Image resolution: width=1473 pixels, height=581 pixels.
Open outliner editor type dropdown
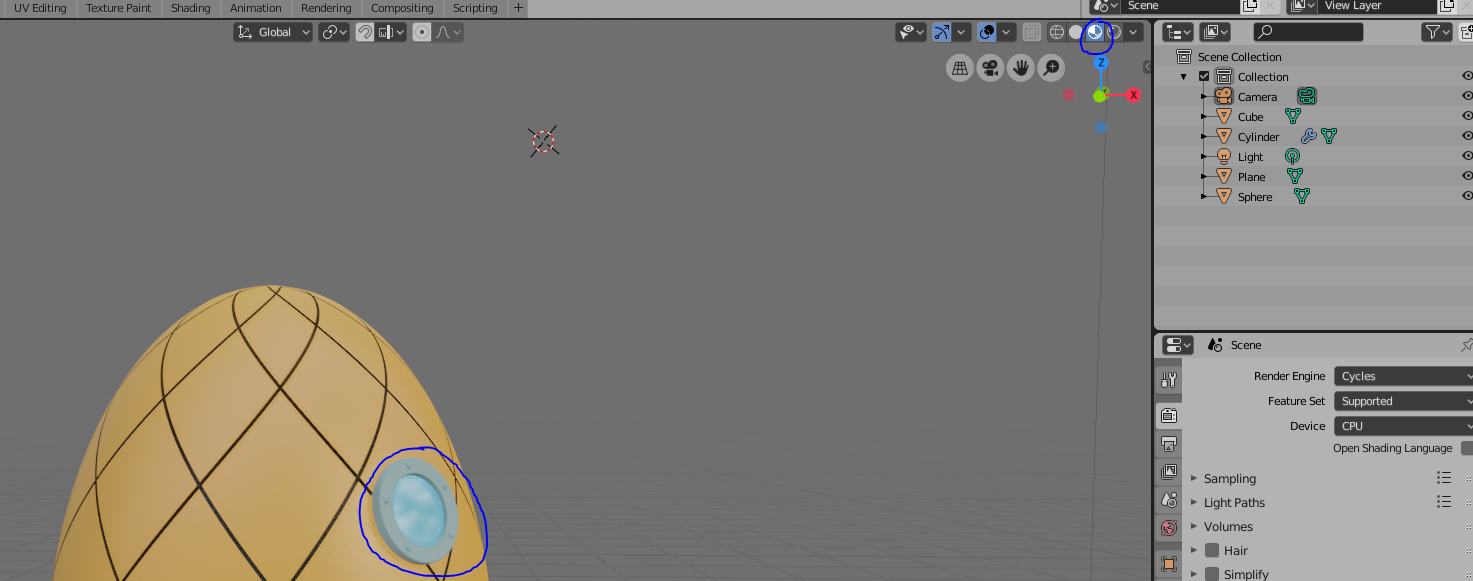(1178, 32)
